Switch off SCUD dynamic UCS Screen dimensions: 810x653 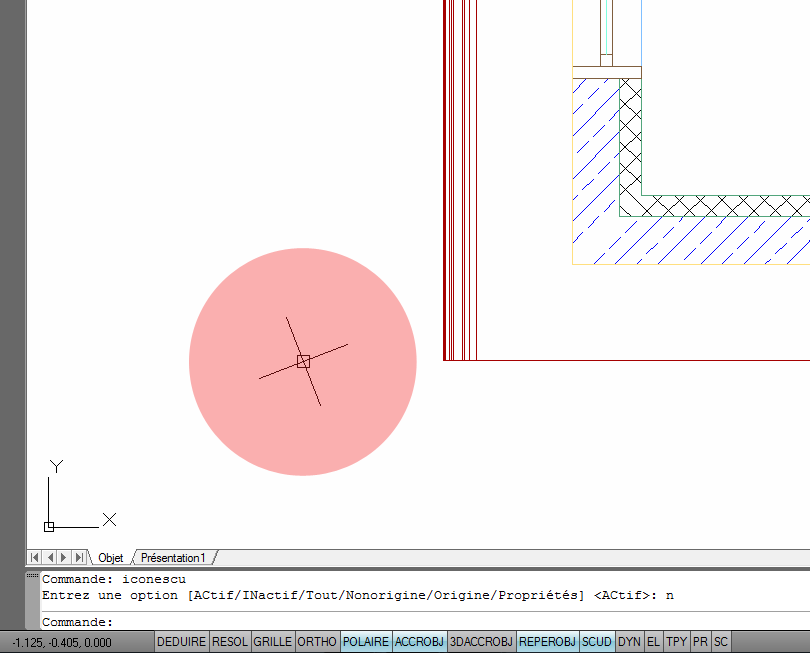pyautogui.click(x=597, y=641)
